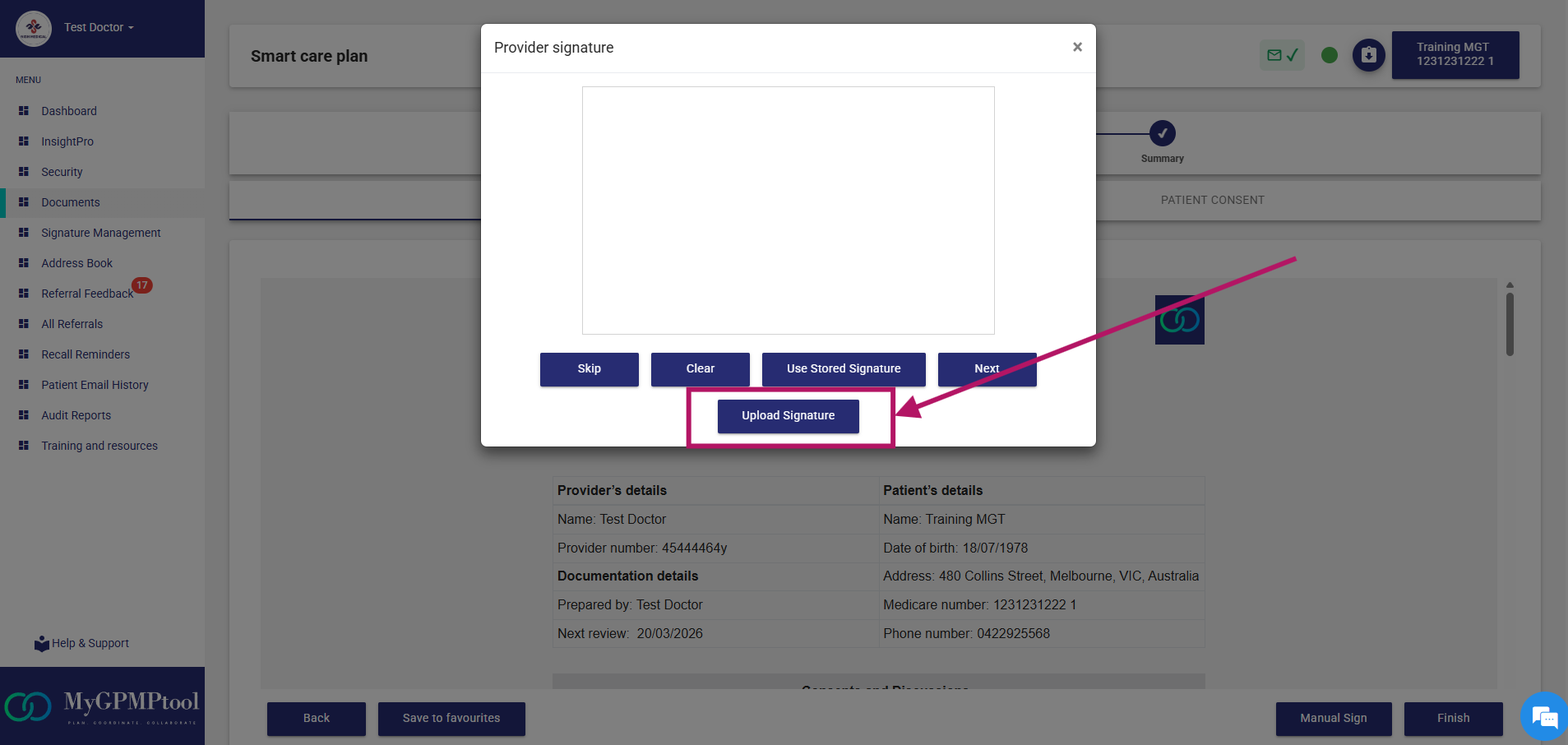Click the green status indicator dot
This screenshot has height=745, width=1568.
click(x=1329, y=55)
